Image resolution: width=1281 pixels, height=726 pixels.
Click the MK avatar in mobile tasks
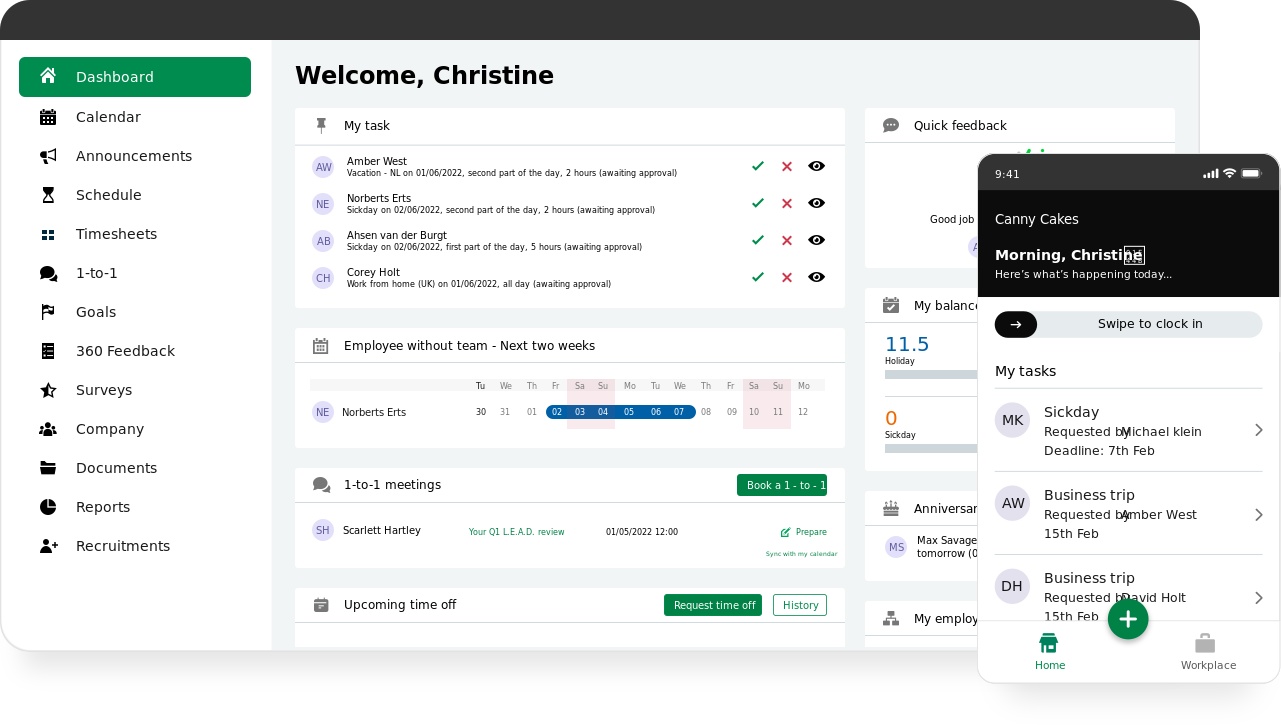pyautogui.click(x=1012, y=420)
